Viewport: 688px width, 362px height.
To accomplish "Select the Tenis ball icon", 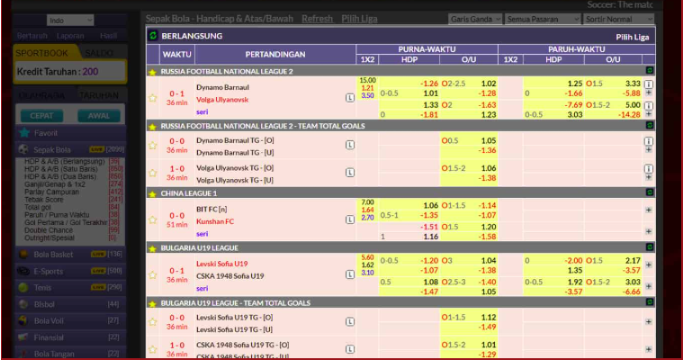I will (x=24, y=288).
